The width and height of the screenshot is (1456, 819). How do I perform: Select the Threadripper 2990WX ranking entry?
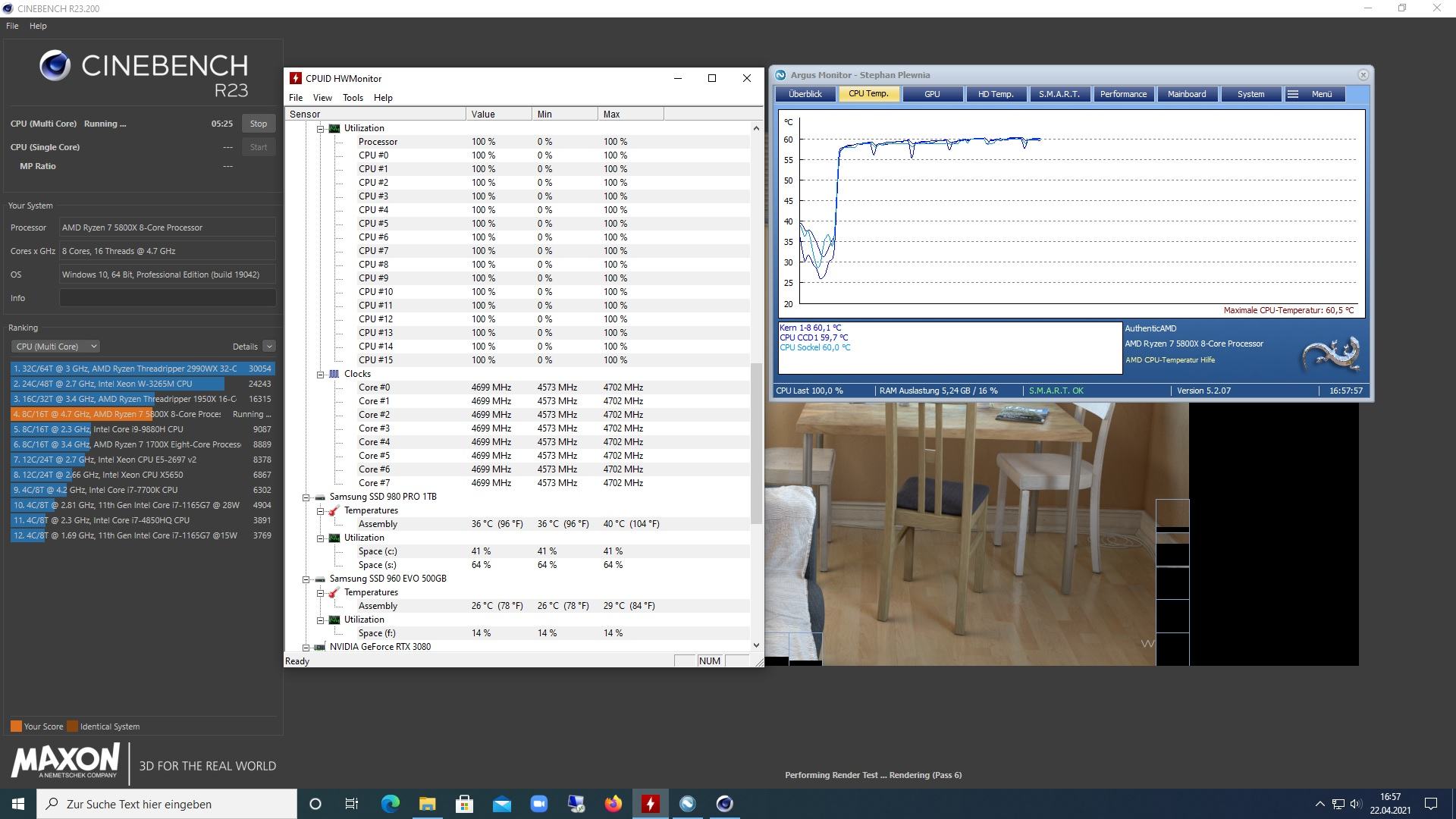tap(143, 369)
